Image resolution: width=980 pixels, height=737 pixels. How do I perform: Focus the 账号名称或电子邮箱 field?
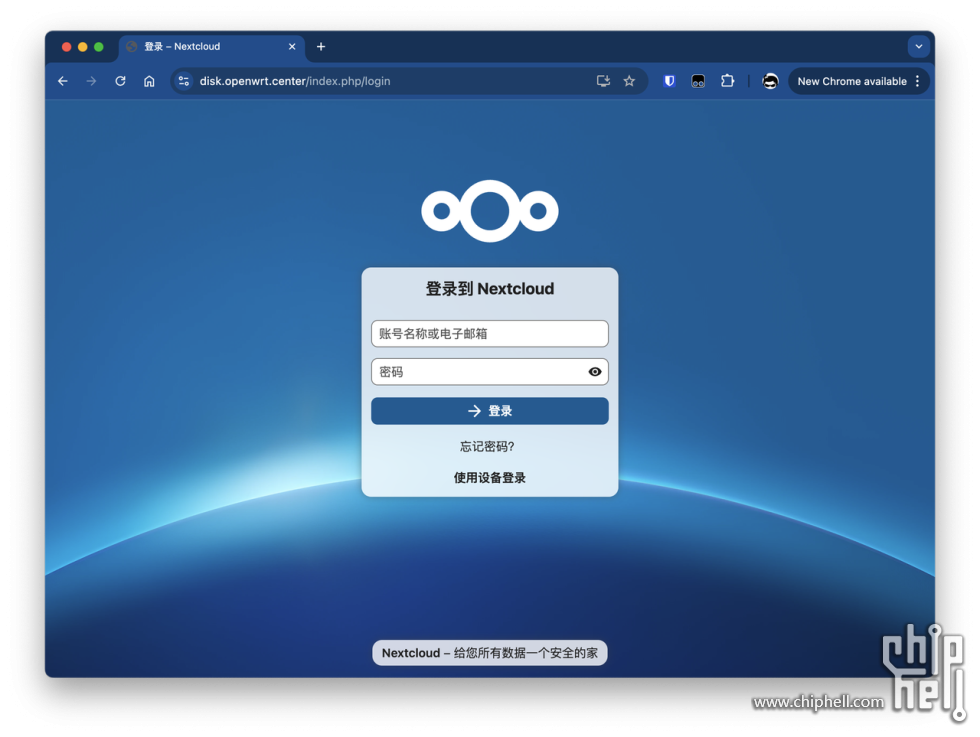pos(490,334)
